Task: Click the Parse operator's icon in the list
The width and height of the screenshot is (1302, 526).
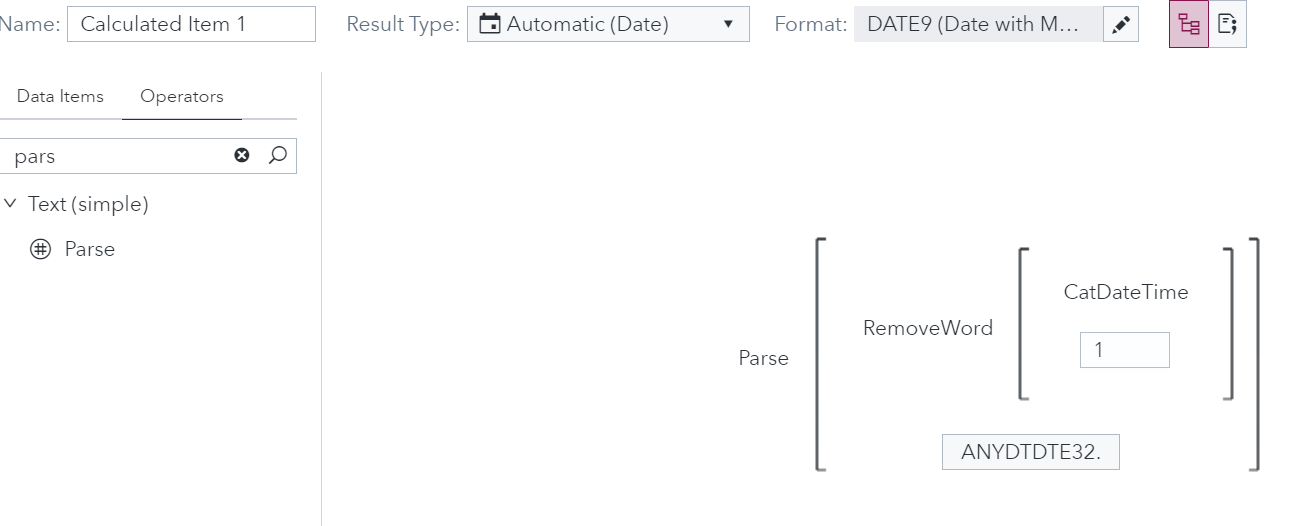Action: [40, 249]
